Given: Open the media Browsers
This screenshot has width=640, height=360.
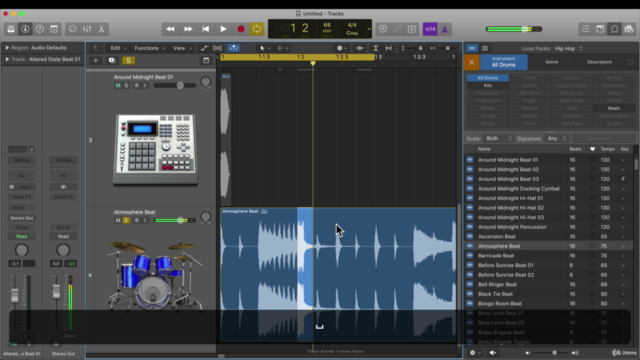Looking at the screenshot, I should pyautogui.click(x=629, y=29).
